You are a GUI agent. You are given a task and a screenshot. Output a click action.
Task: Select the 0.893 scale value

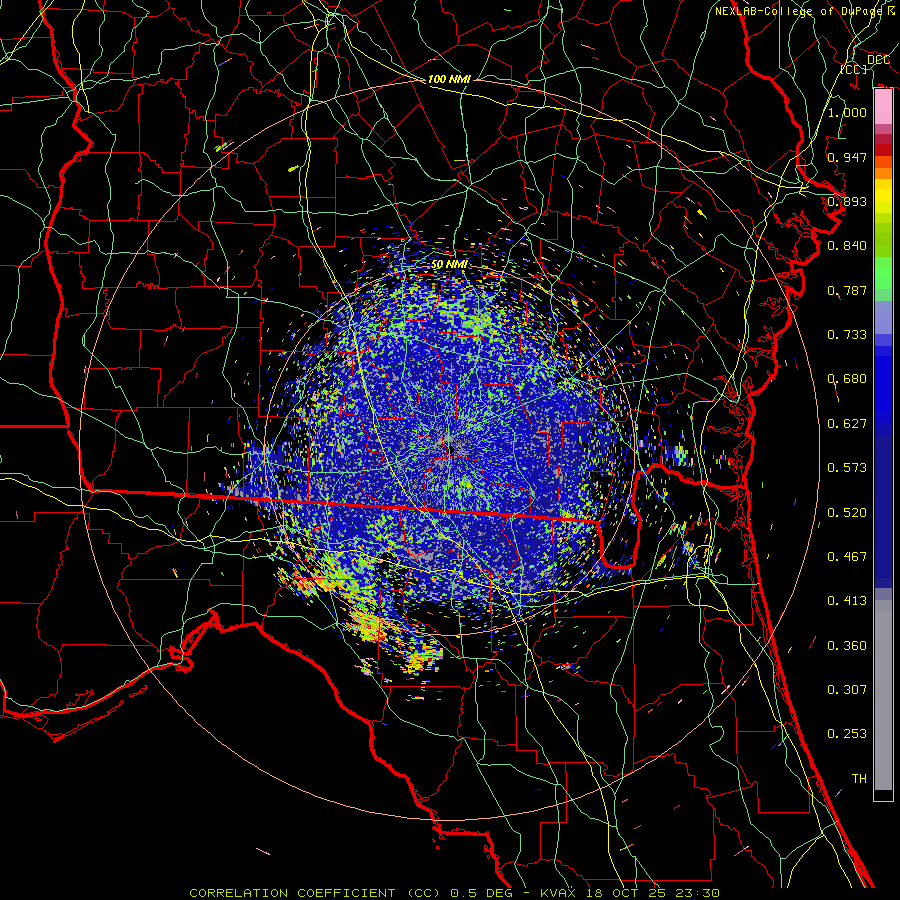tap(847, 201)
